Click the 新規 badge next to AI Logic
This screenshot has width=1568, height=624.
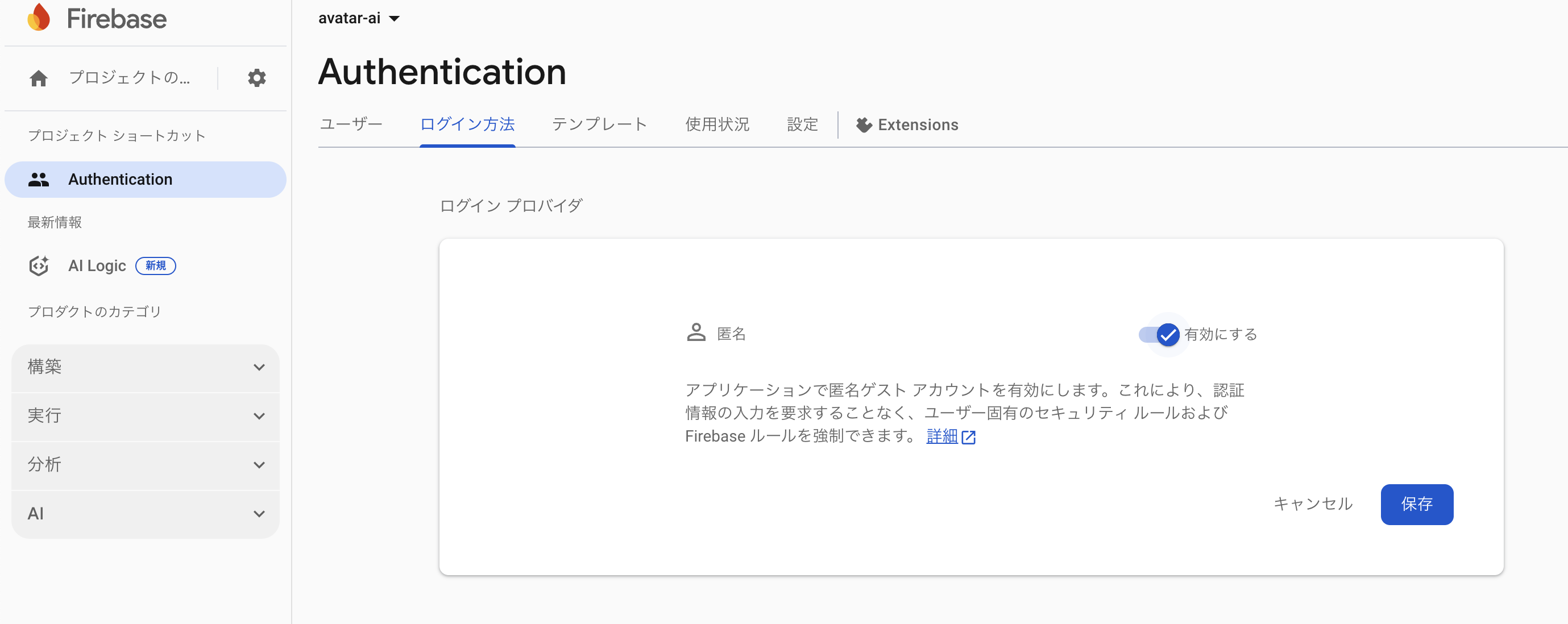pyautogui.click(x=155, y=266)
